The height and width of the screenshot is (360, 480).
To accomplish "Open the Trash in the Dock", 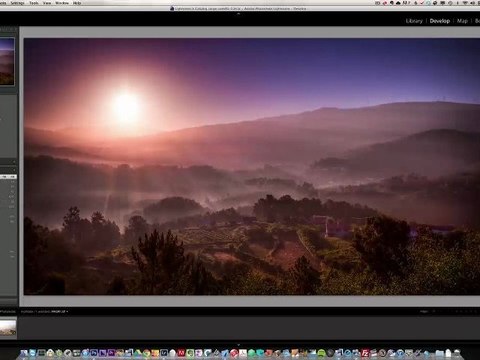I will (x=457, y=354).
